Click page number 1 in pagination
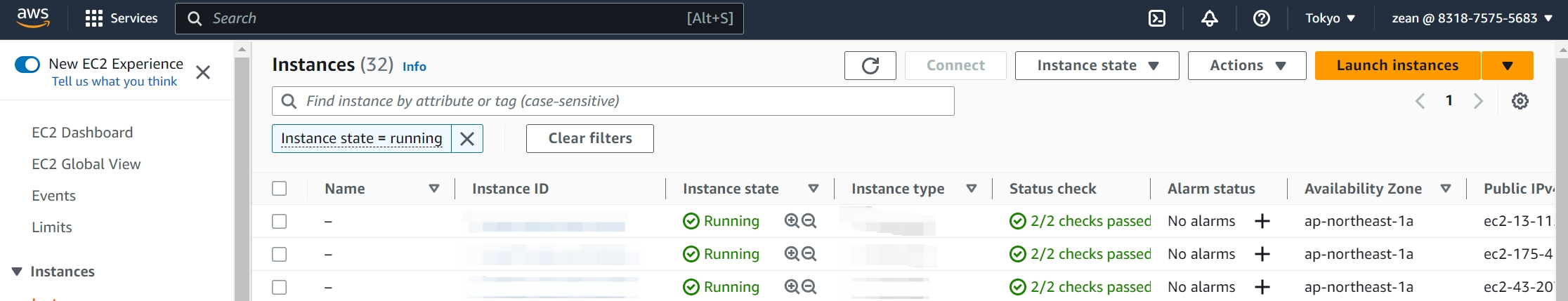 tap(1449, 100)
